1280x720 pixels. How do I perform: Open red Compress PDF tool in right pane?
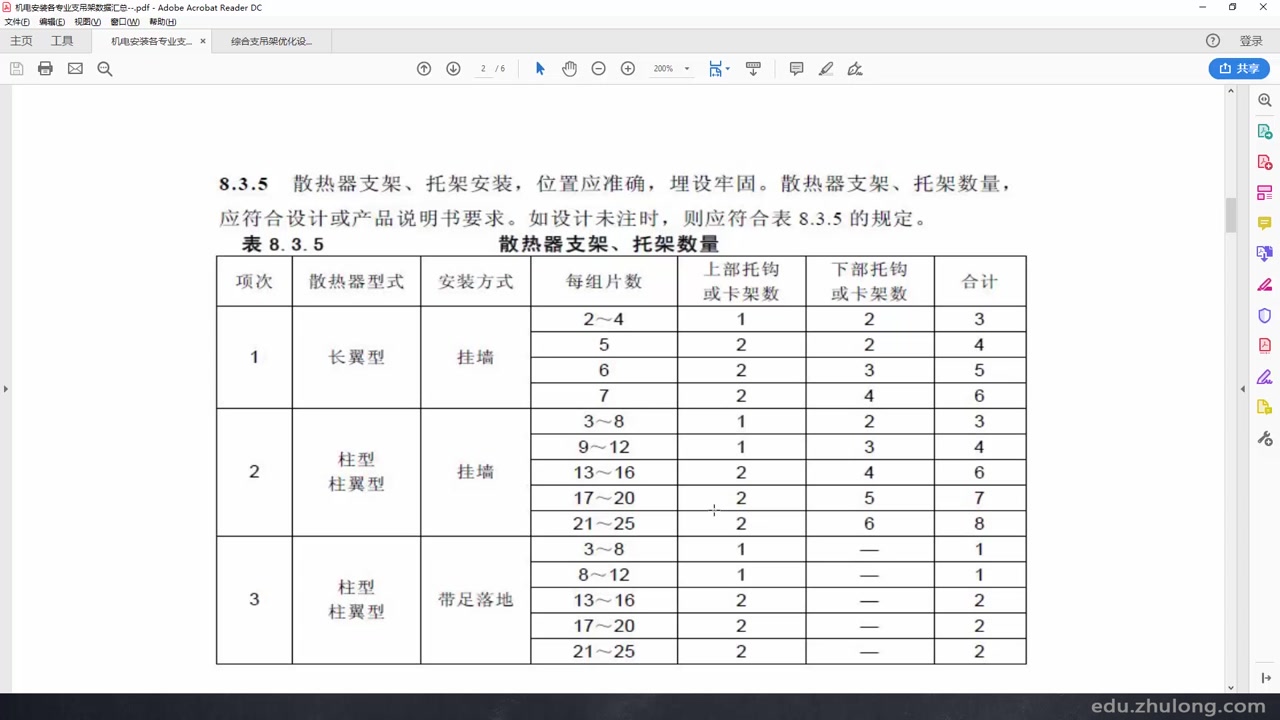click(1265, 346)
